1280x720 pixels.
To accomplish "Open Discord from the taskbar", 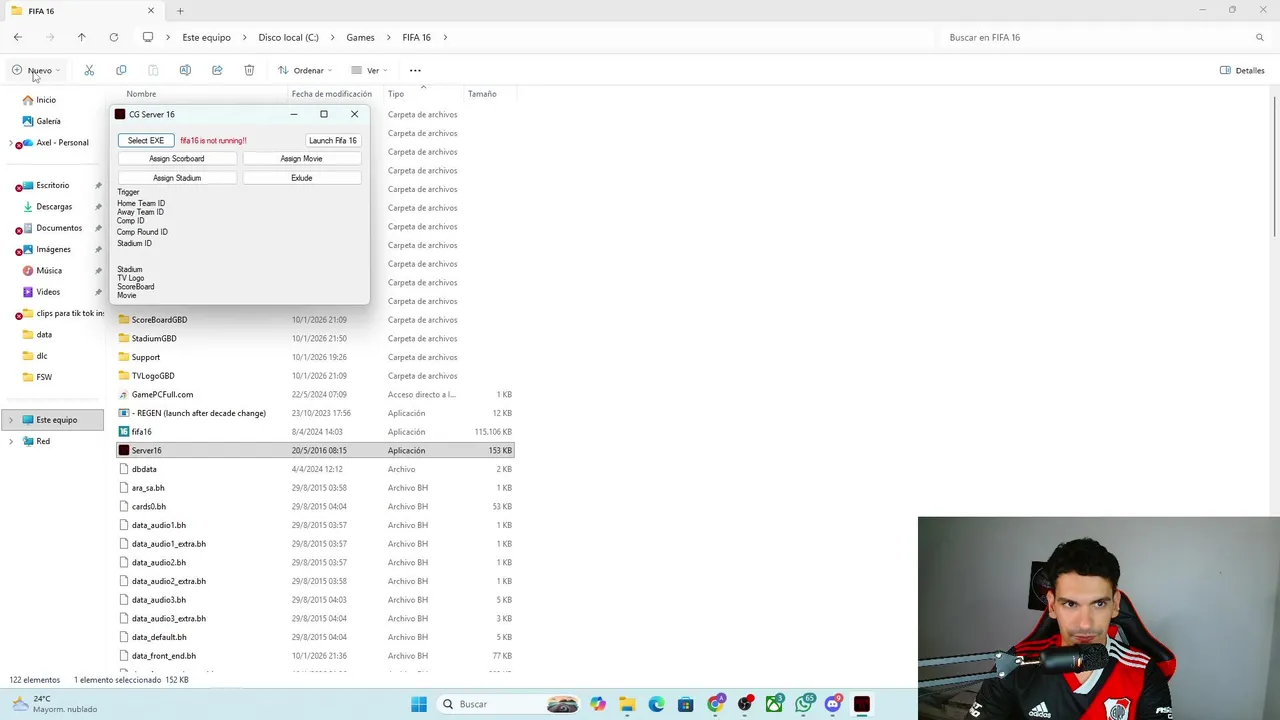I will click(x=833, y=704).
